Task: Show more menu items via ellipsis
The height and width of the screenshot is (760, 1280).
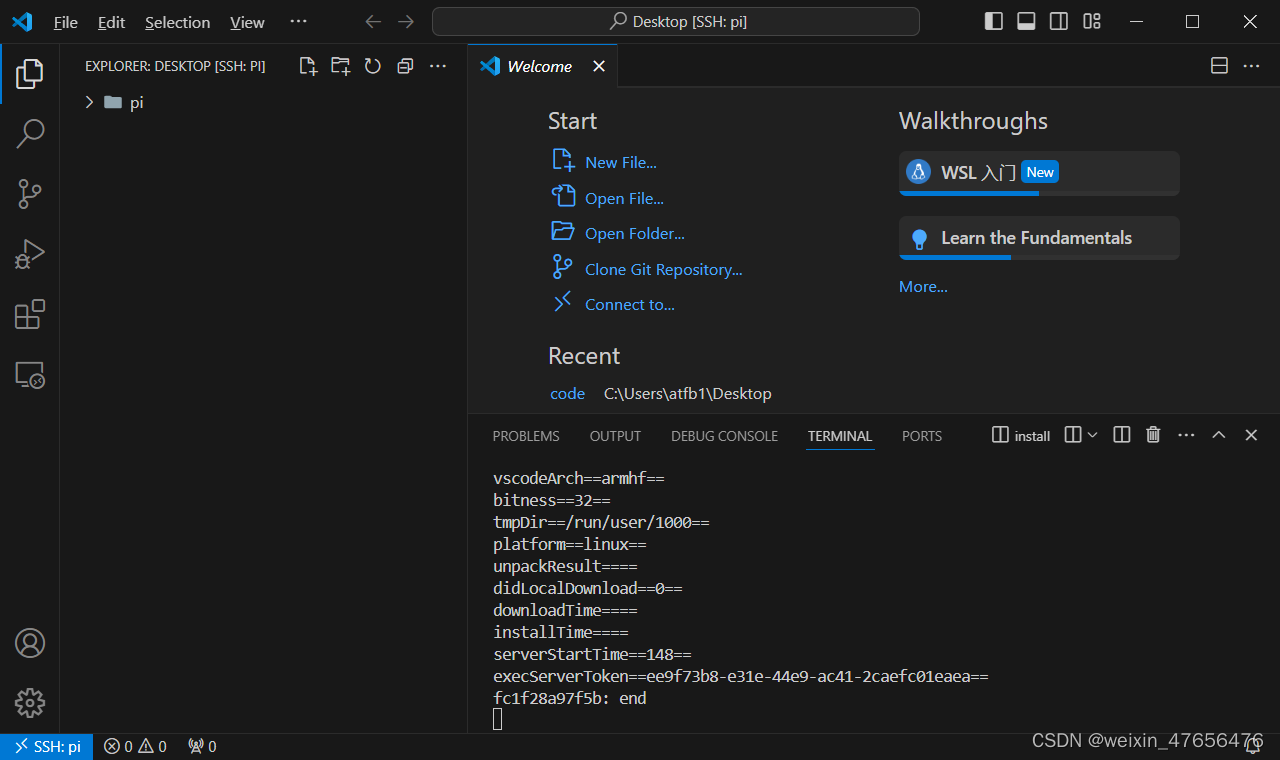Action: click(298, 22)
